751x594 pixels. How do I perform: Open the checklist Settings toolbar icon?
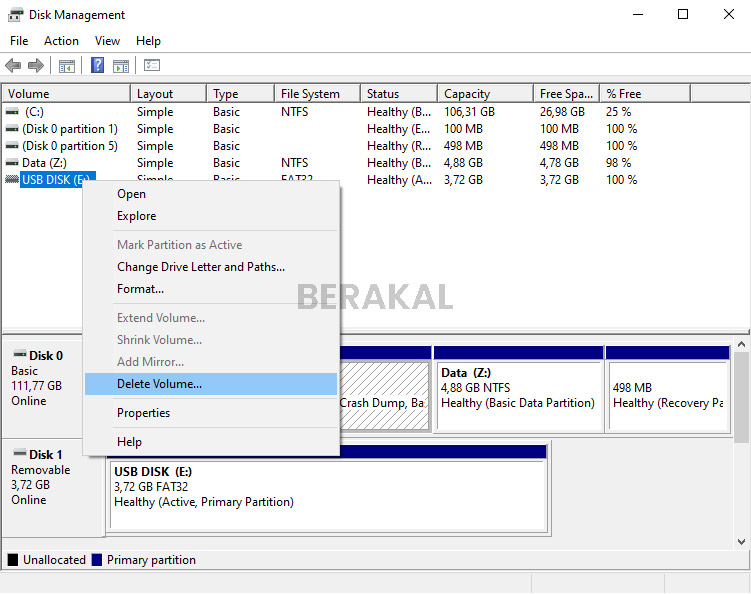point(152,66)
